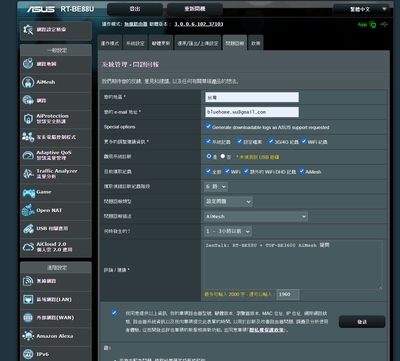The height and width of the screenshot is (361, 400).
Task: Switch to the Operation Mode tab
Action: coord(110,43)
